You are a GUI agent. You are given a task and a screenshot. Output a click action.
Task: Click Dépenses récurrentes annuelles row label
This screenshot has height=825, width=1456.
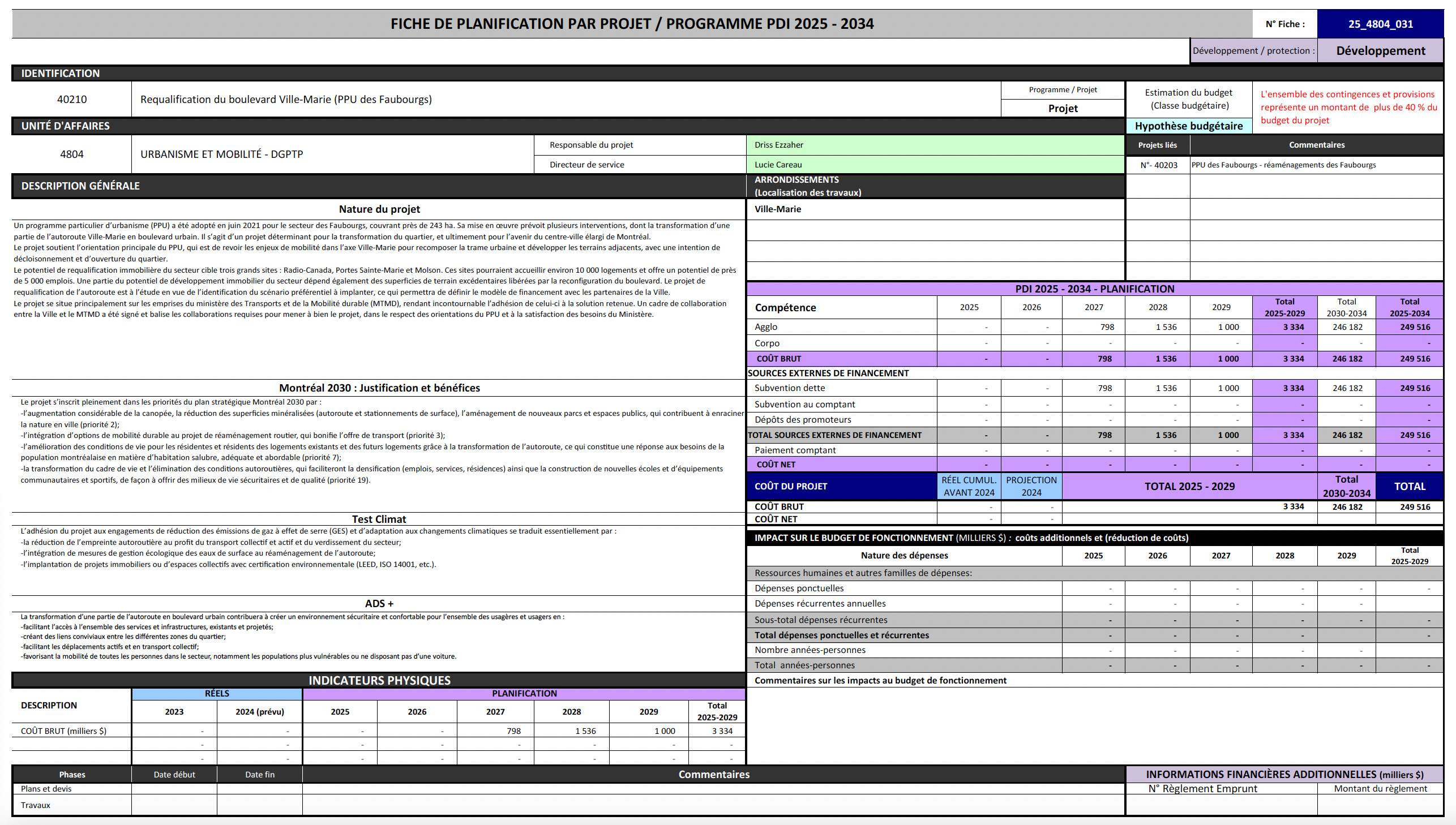click(x=820, y=603)
